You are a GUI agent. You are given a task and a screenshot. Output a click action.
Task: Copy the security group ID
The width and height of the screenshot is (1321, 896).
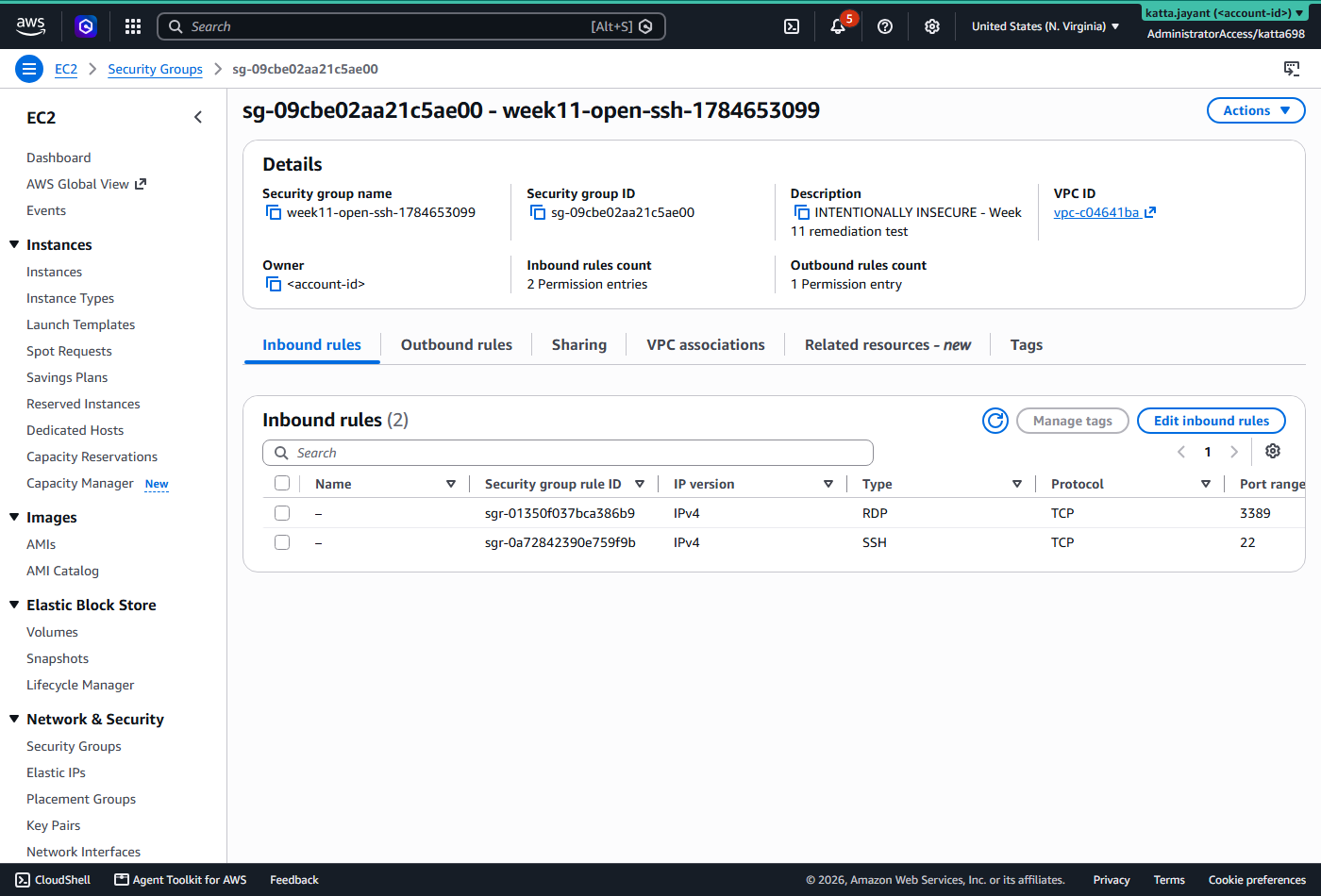(538, 212)
